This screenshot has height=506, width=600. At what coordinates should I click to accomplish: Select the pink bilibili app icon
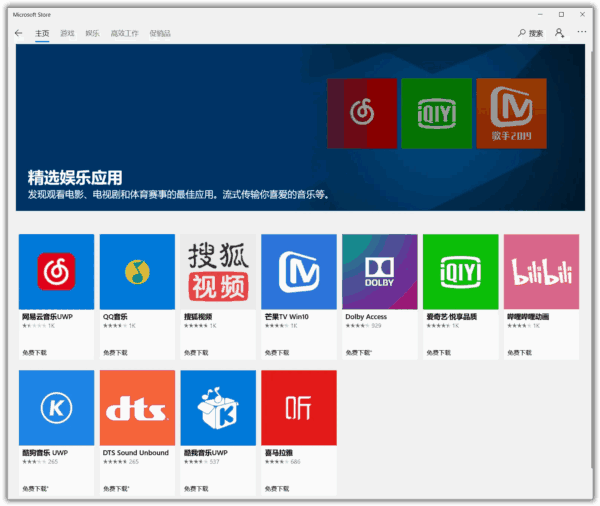[x=541, y=271]
